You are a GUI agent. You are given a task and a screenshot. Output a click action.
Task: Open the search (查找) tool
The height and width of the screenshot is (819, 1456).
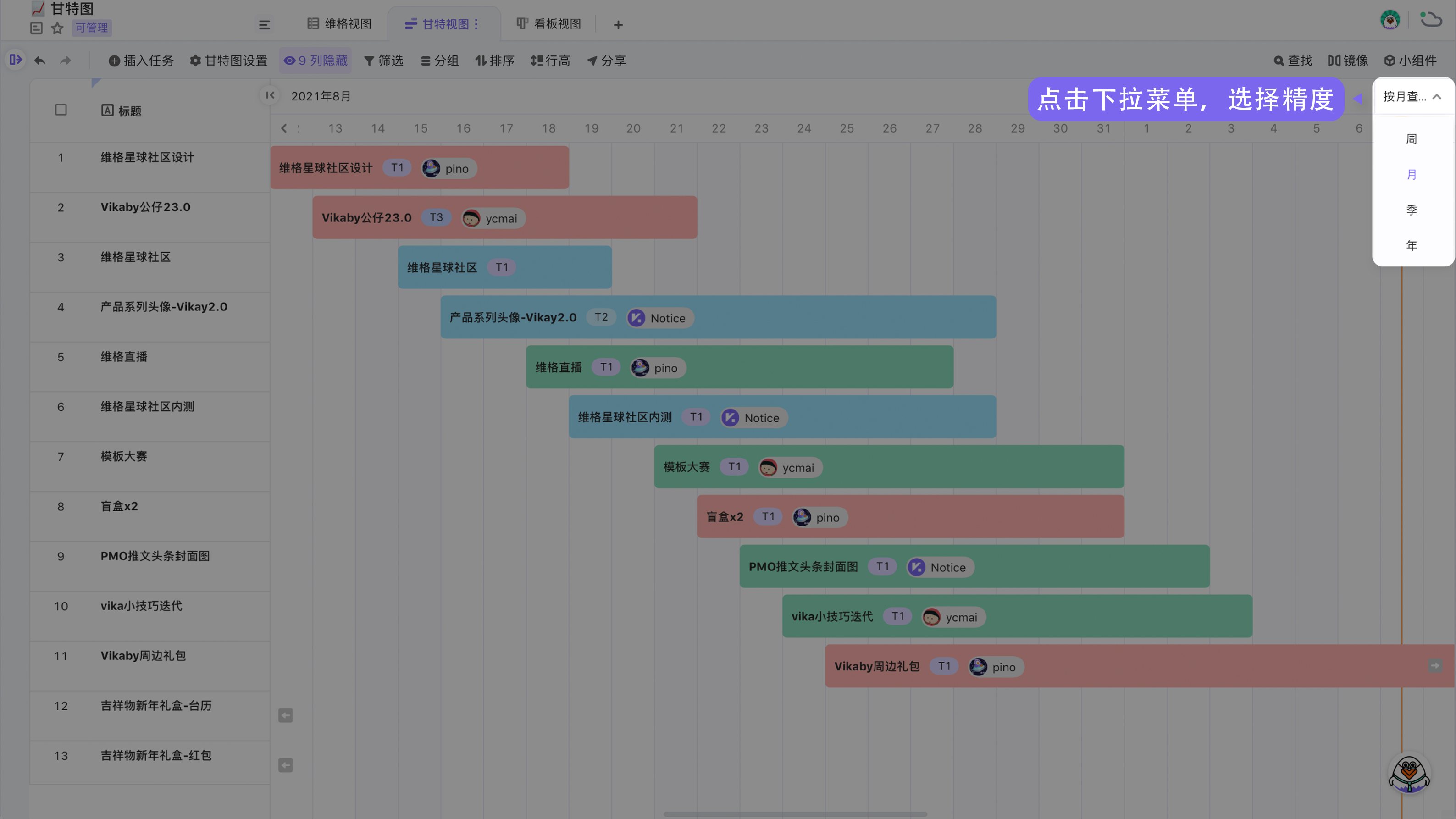[1293, 61]
